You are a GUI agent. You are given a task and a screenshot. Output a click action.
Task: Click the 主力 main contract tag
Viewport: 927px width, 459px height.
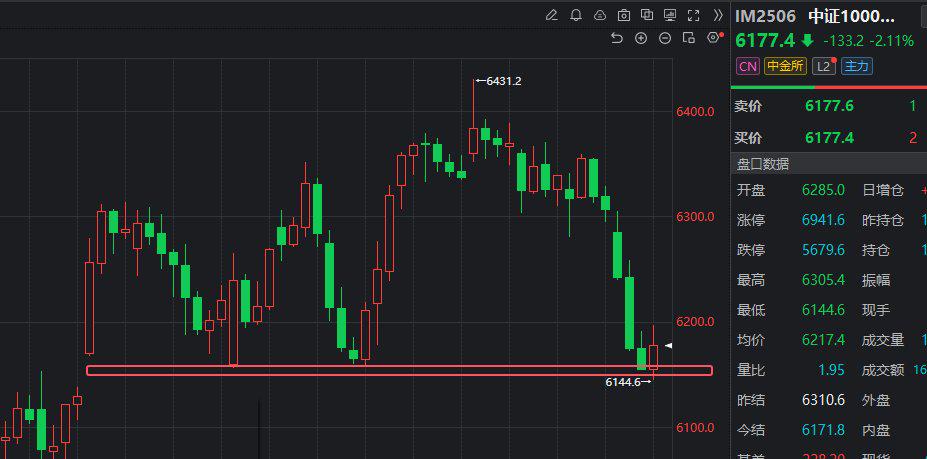pos(857,67)
